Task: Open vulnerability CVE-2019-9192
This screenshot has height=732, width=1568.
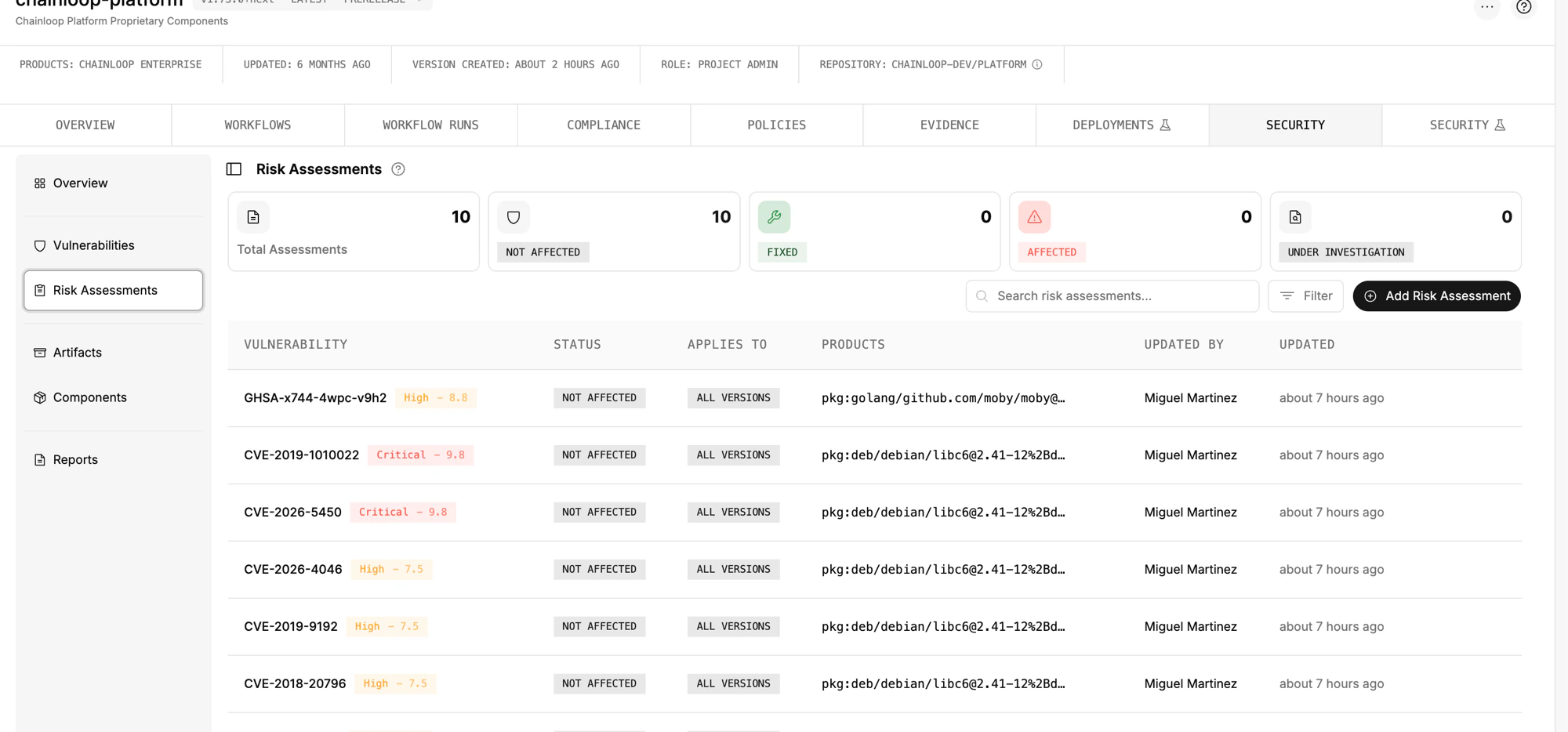Action: point(291,627)
